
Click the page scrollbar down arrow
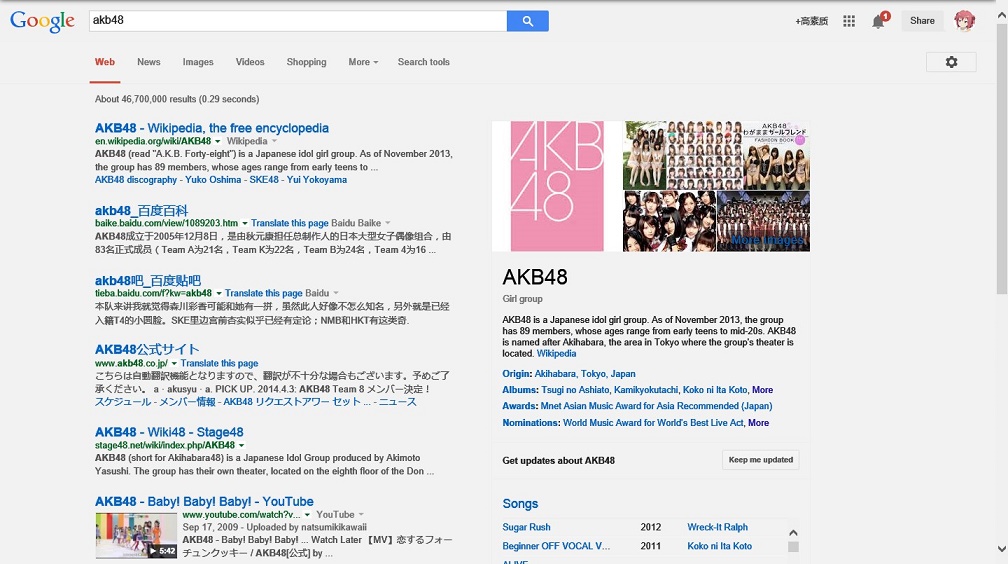[1002, 549]
